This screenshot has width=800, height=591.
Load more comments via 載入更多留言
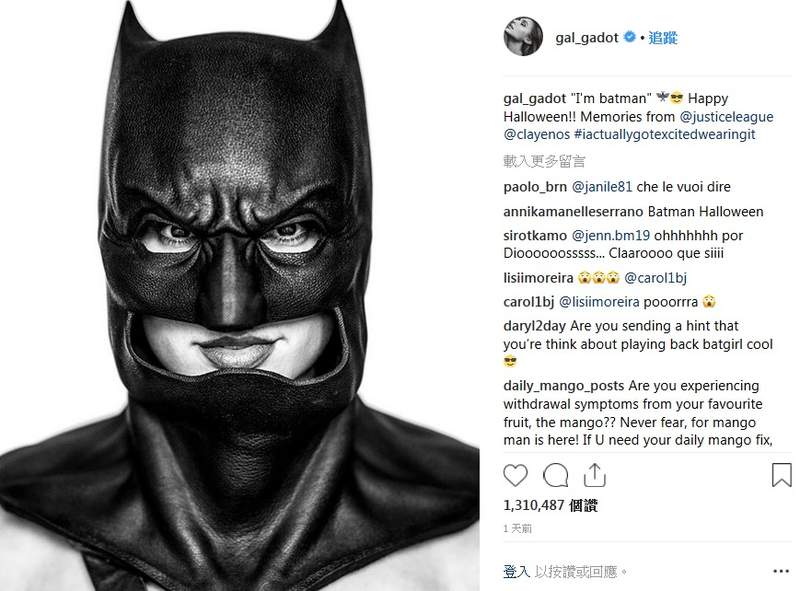coord(544,160)
